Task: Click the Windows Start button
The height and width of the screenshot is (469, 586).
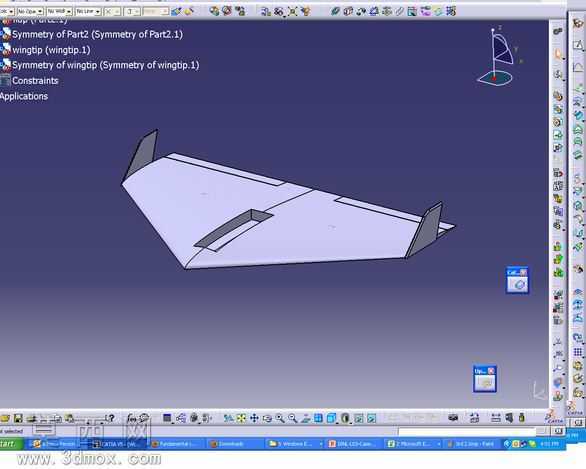Action: coord(11,444)
